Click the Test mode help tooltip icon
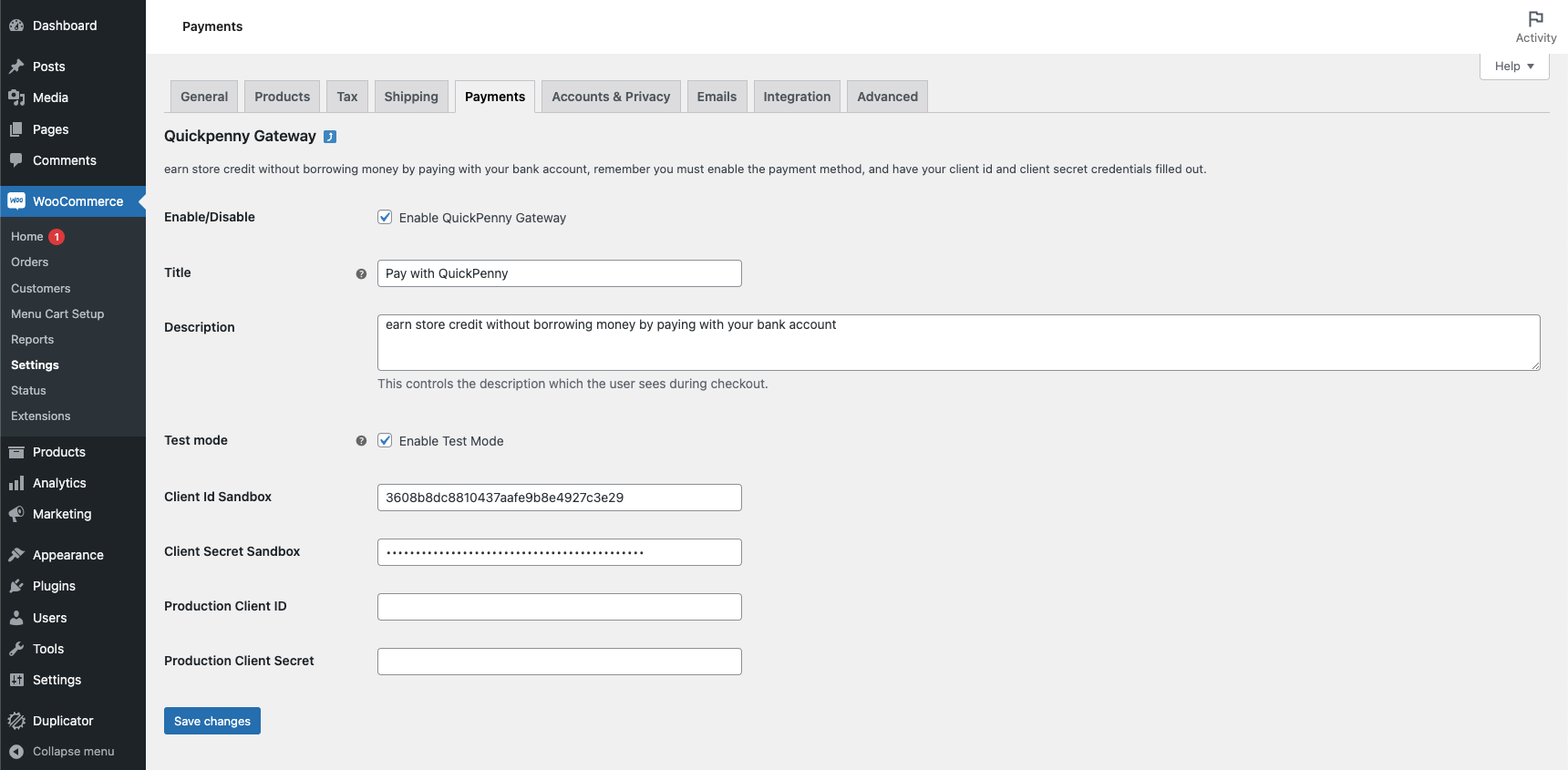 tap(361, 441)
